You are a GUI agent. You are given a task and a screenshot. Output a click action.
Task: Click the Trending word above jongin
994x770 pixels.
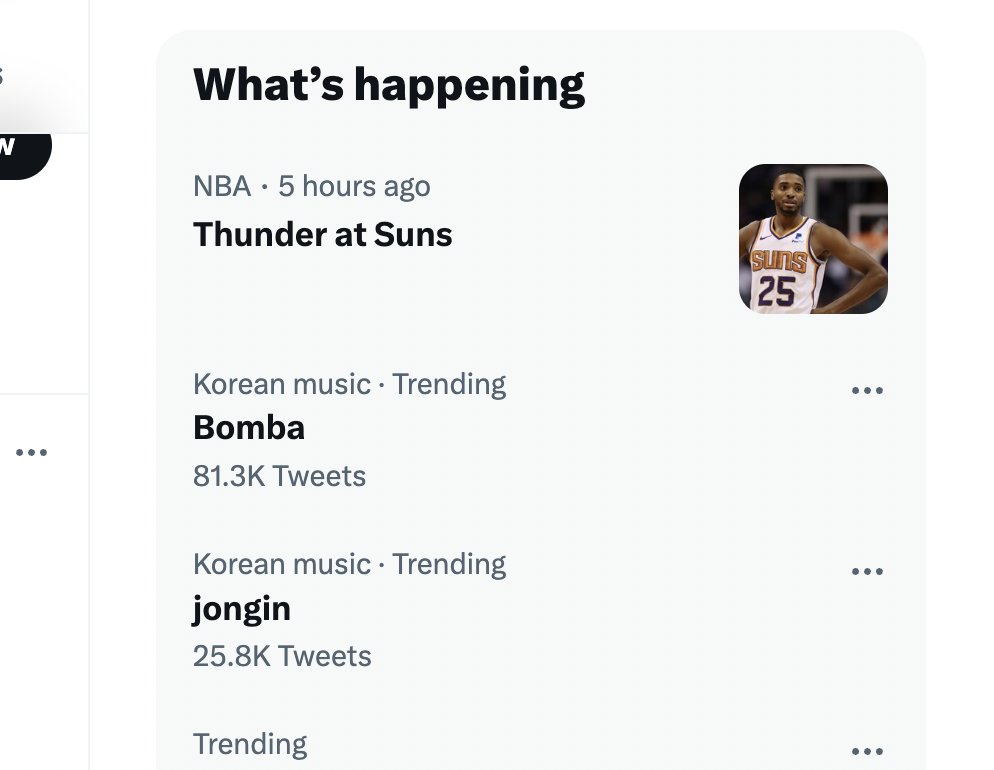tap(449, 564)
